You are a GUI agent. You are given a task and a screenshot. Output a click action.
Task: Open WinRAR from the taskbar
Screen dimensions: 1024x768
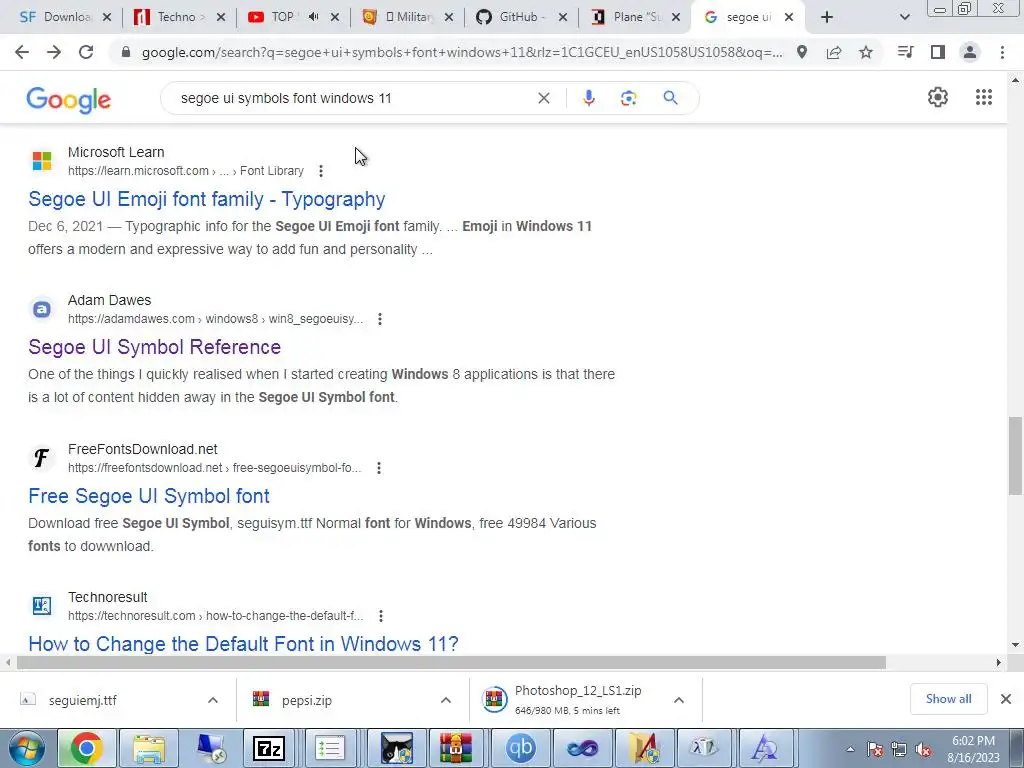(455, 748)
